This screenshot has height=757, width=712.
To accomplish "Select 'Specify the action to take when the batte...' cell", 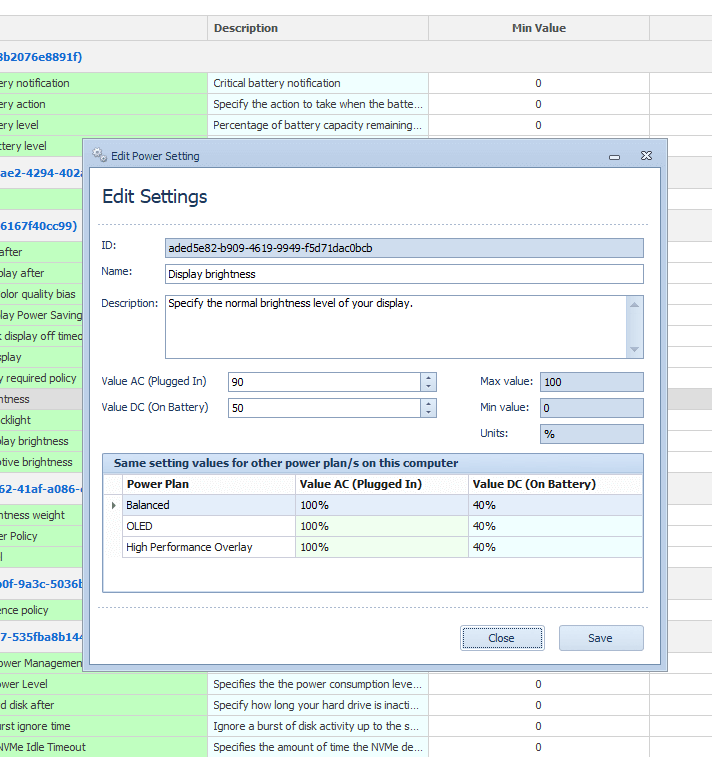I will point(318,104).
